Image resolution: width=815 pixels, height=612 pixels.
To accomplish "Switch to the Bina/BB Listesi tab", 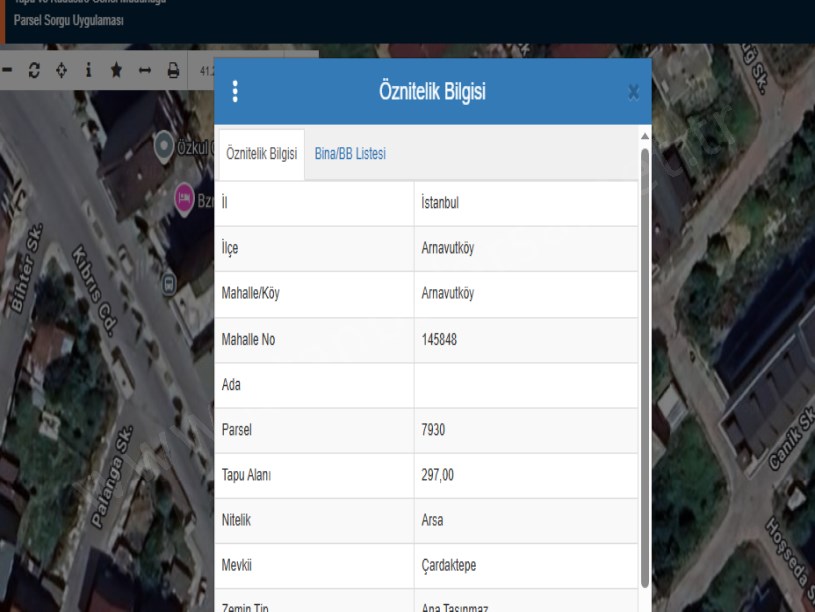I will tap(350, 154).
